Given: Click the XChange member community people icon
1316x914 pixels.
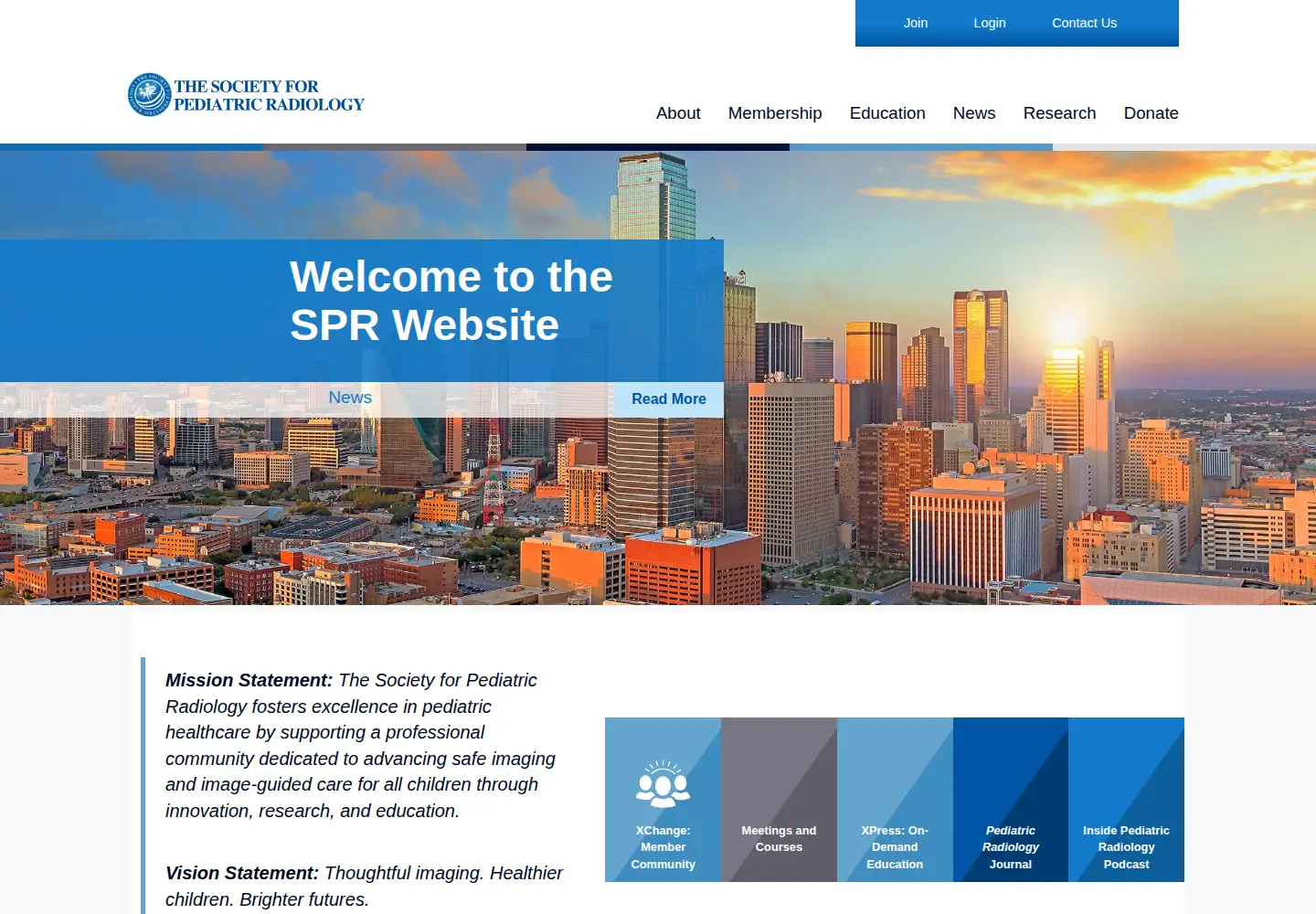Looking at the screenshot, I should point(663,783).
